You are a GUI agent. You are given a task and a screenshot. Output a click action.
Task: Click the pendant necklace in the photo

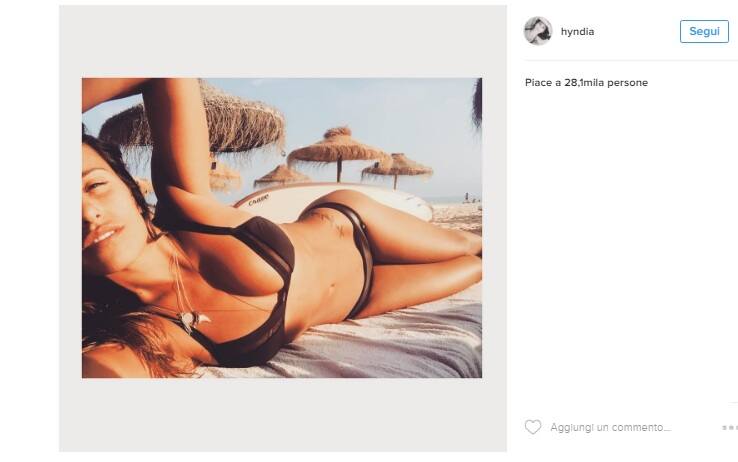click(195, 319)
